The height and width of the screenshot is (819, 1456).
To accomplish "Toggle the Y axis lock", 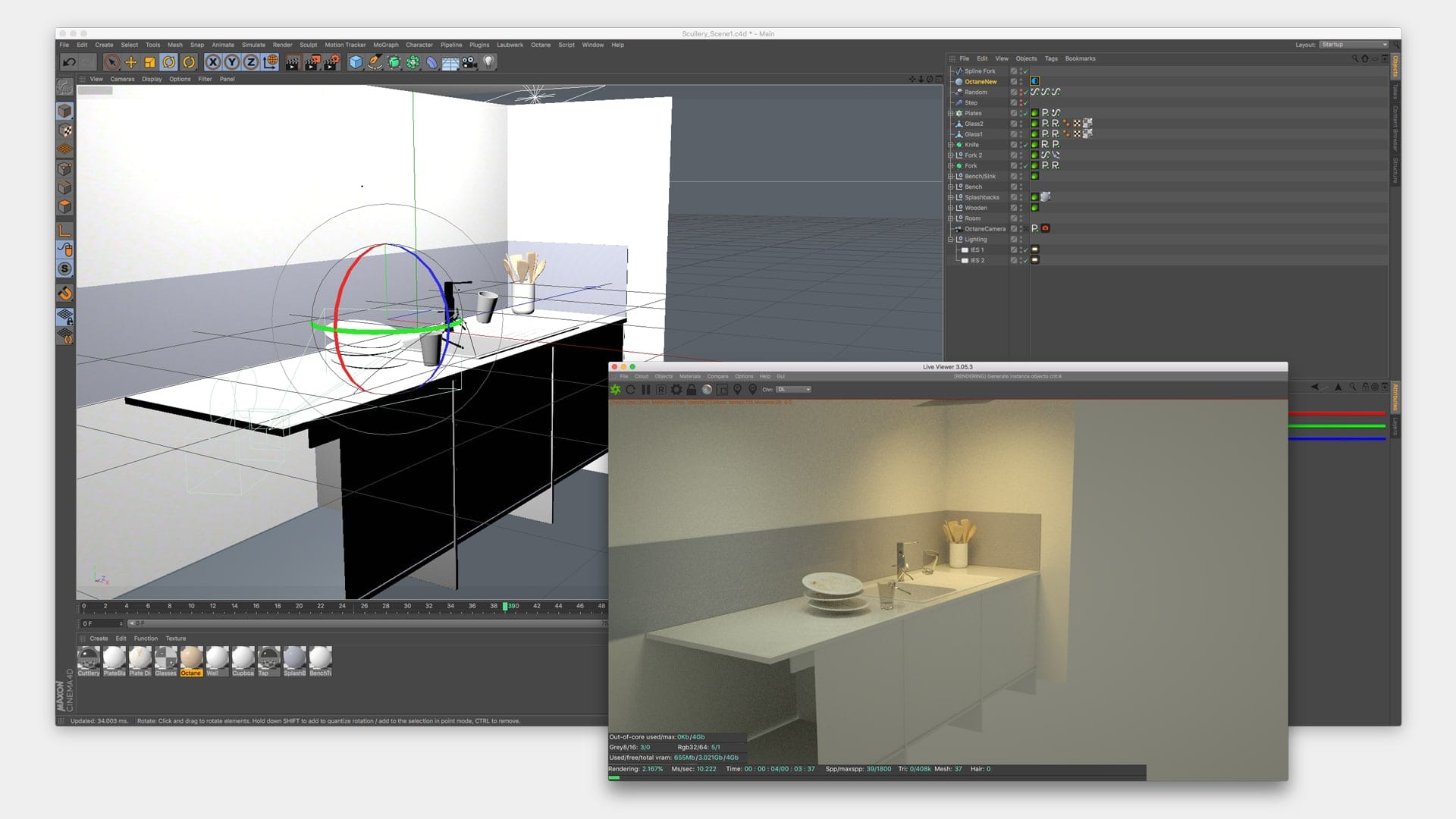I will click(x=232, y=62).
